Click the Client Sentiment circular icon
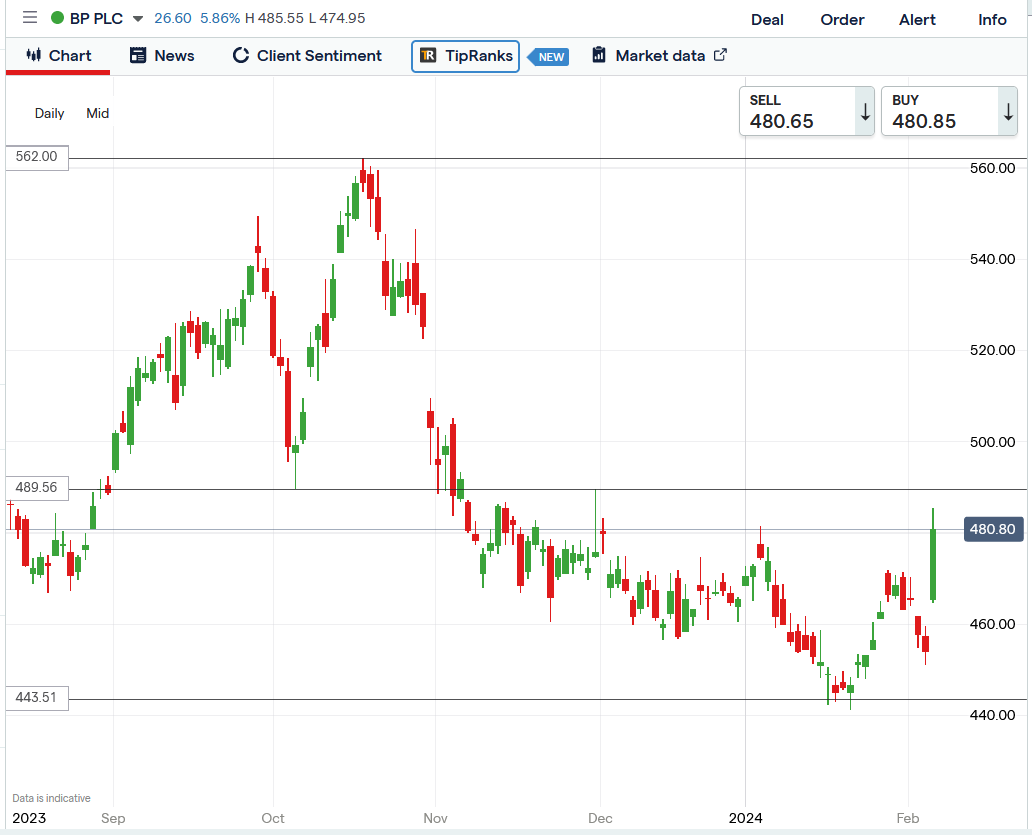This screenshot has width=1032, height=835. tap(241, 55)
